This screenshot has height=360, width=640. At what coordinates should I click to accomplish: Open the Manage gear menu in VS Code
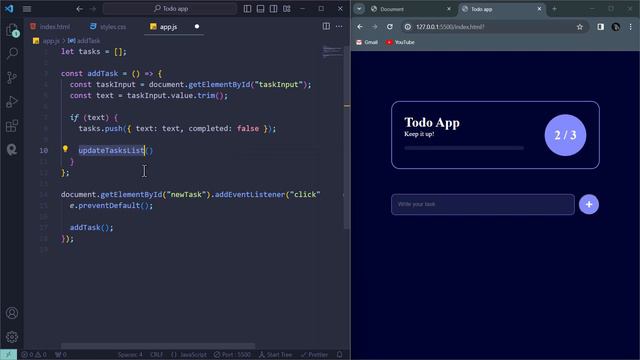click(12, 337)
